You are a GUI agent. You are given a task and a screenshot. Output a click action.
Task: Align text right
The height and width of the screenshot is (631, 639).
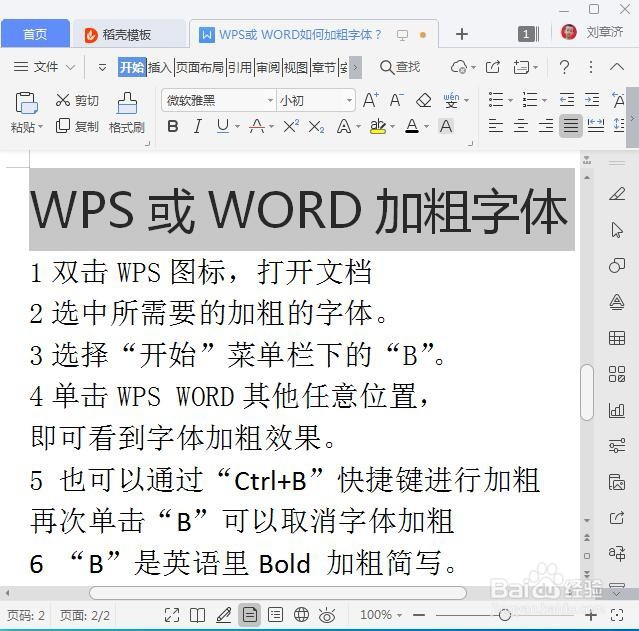[x=546, y=126]
